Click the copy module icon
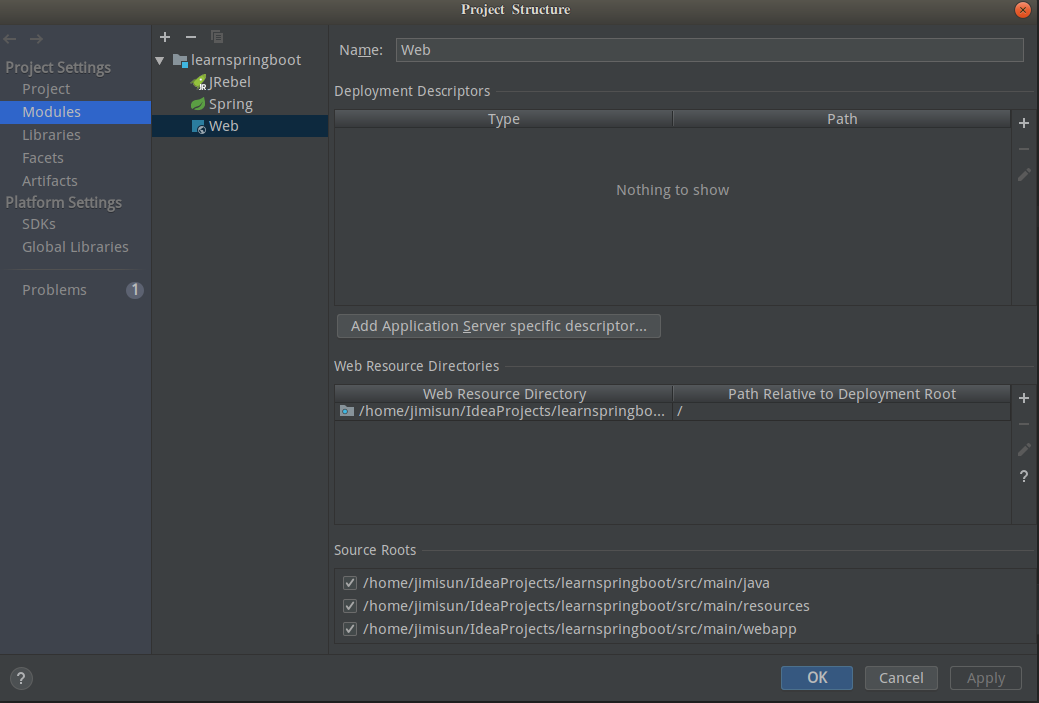 217,37
